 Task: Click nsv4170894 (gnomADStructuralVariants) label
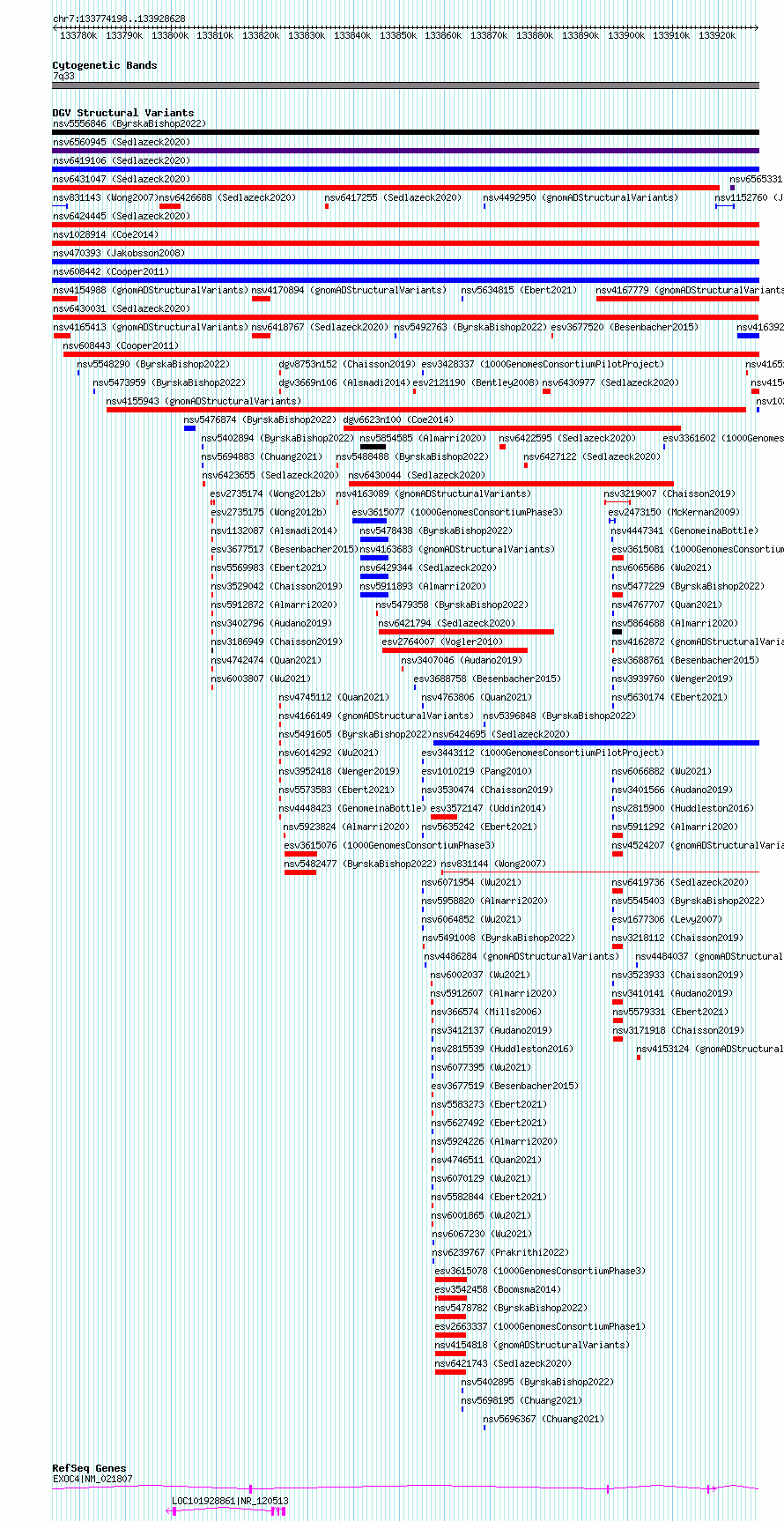[349, 290]
